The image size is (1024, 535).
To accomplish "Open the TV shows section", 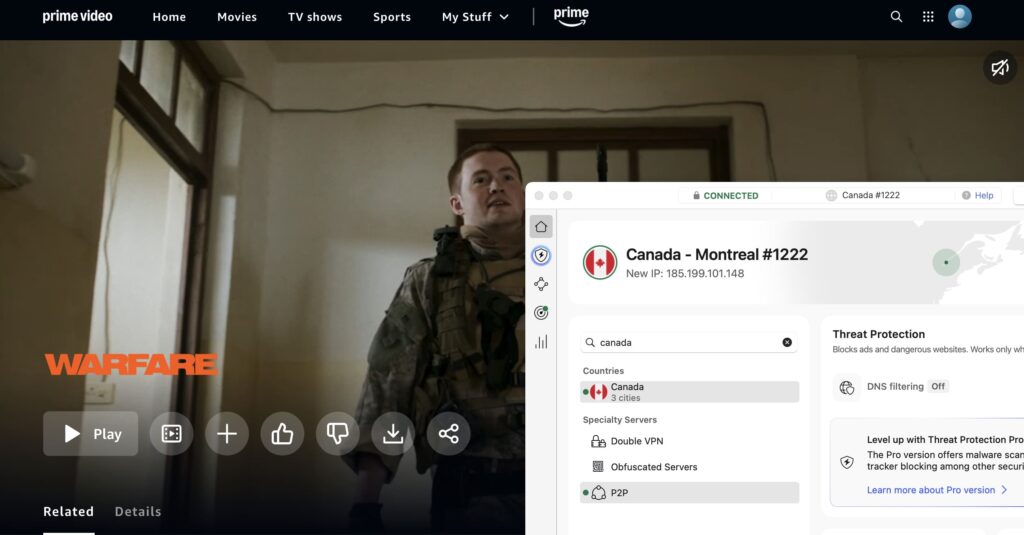I will click(x=315, y=17).
